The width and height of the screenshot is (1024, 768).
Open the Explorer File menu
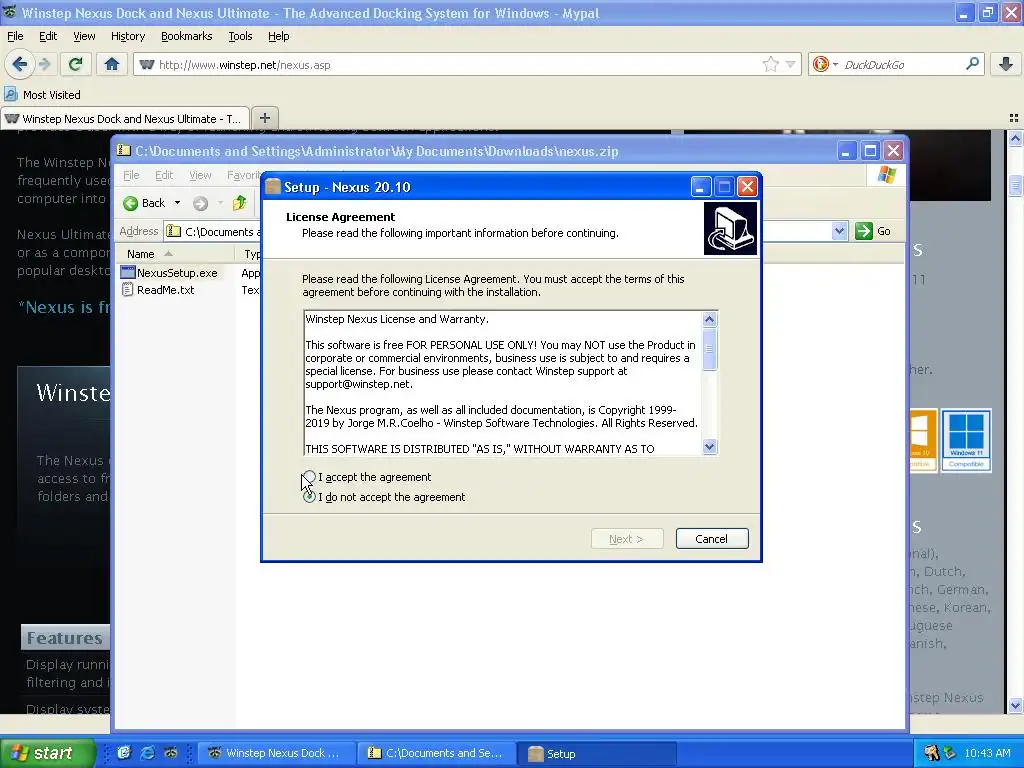coord(131,175)
